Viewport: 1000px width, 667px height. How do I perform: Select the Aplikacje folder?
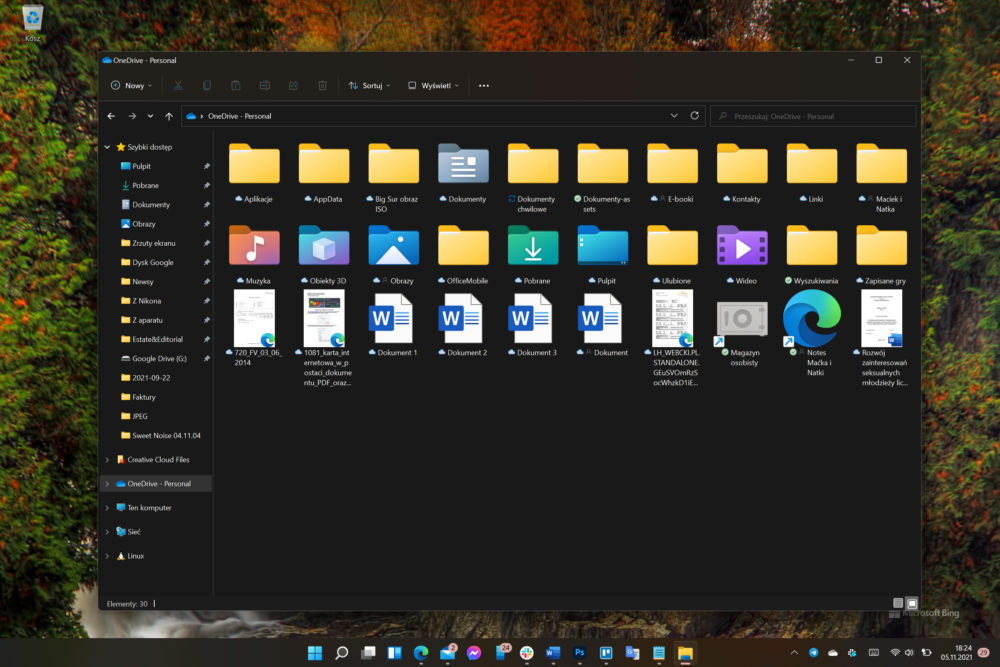tap(254, 164)
